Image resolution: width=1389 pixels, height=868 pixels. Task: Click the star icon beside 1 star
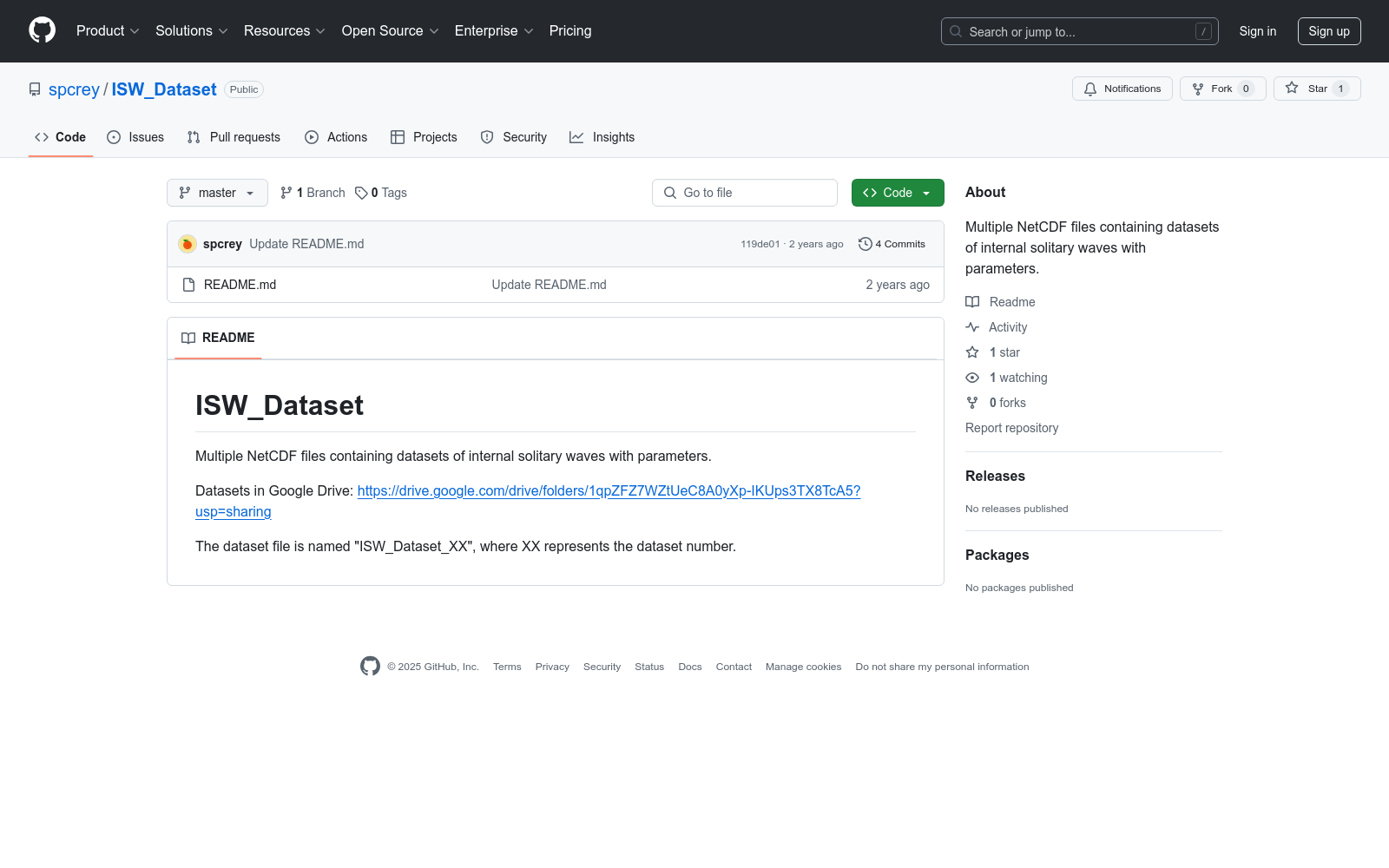[x=972, y=352]
